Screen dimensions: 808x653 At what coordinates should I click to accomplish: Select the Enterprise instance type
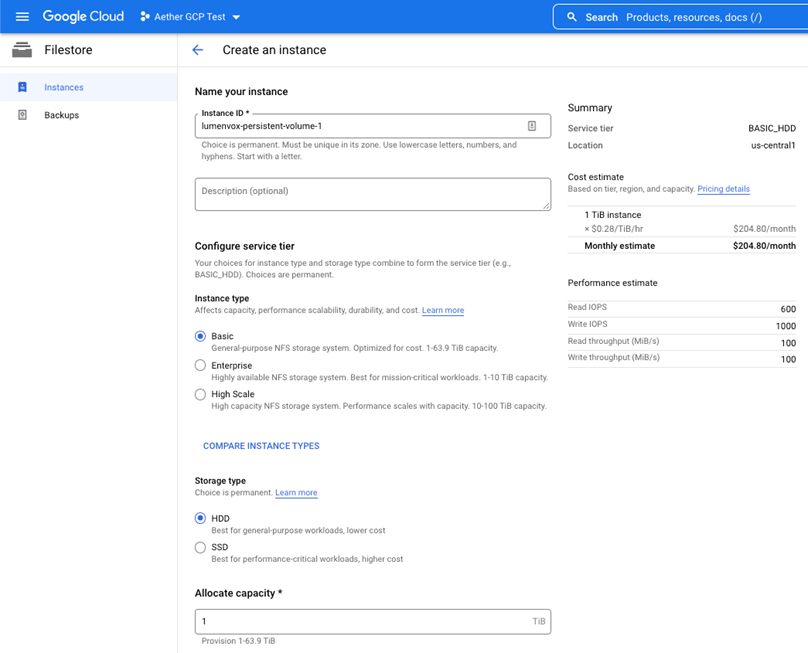coord(201,366)
